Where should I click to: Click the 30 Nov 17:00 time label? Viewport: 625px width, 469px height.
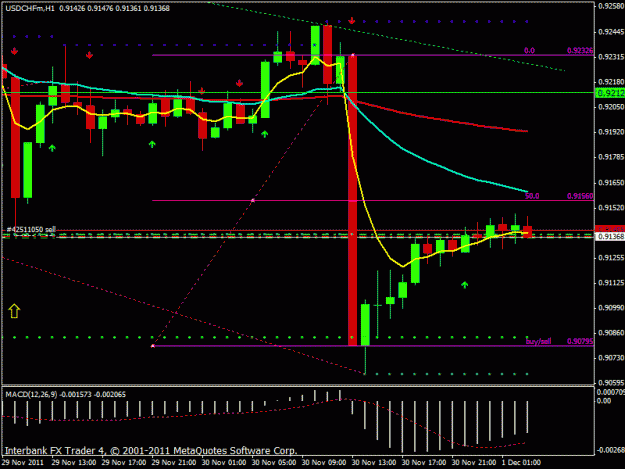click(424, 463)
